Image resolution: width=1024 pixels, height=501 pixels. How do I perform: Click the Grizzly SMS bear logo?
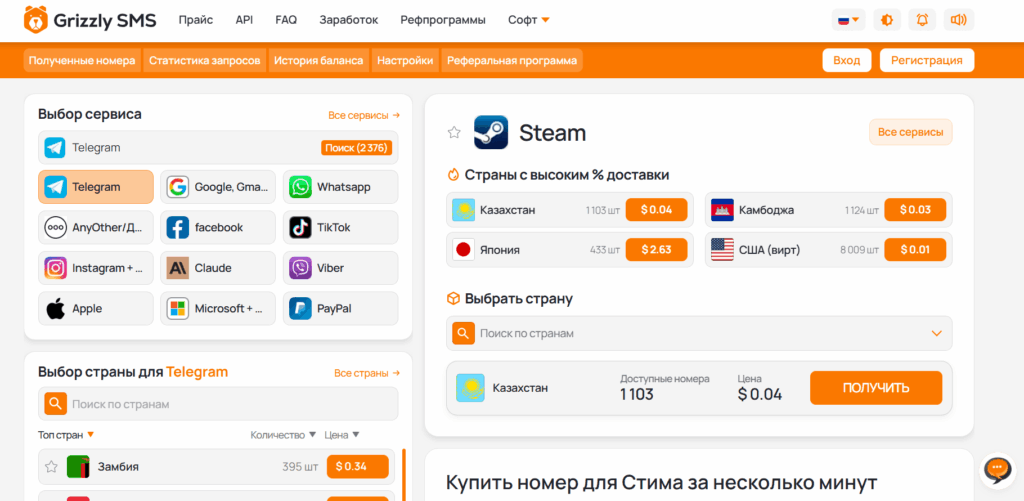(35, 20)
